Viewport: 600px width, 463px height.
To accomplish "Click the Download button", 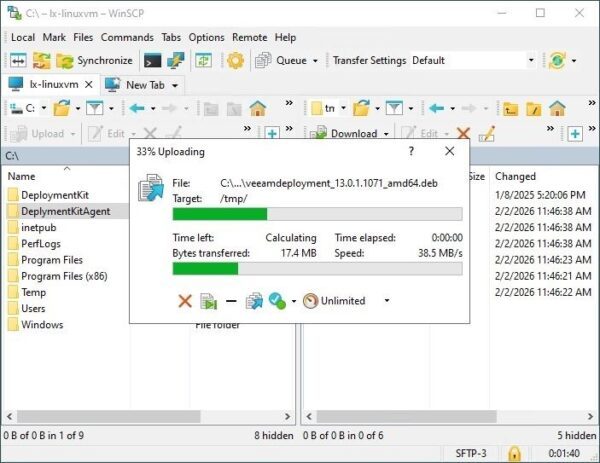I will coord(344,134).
